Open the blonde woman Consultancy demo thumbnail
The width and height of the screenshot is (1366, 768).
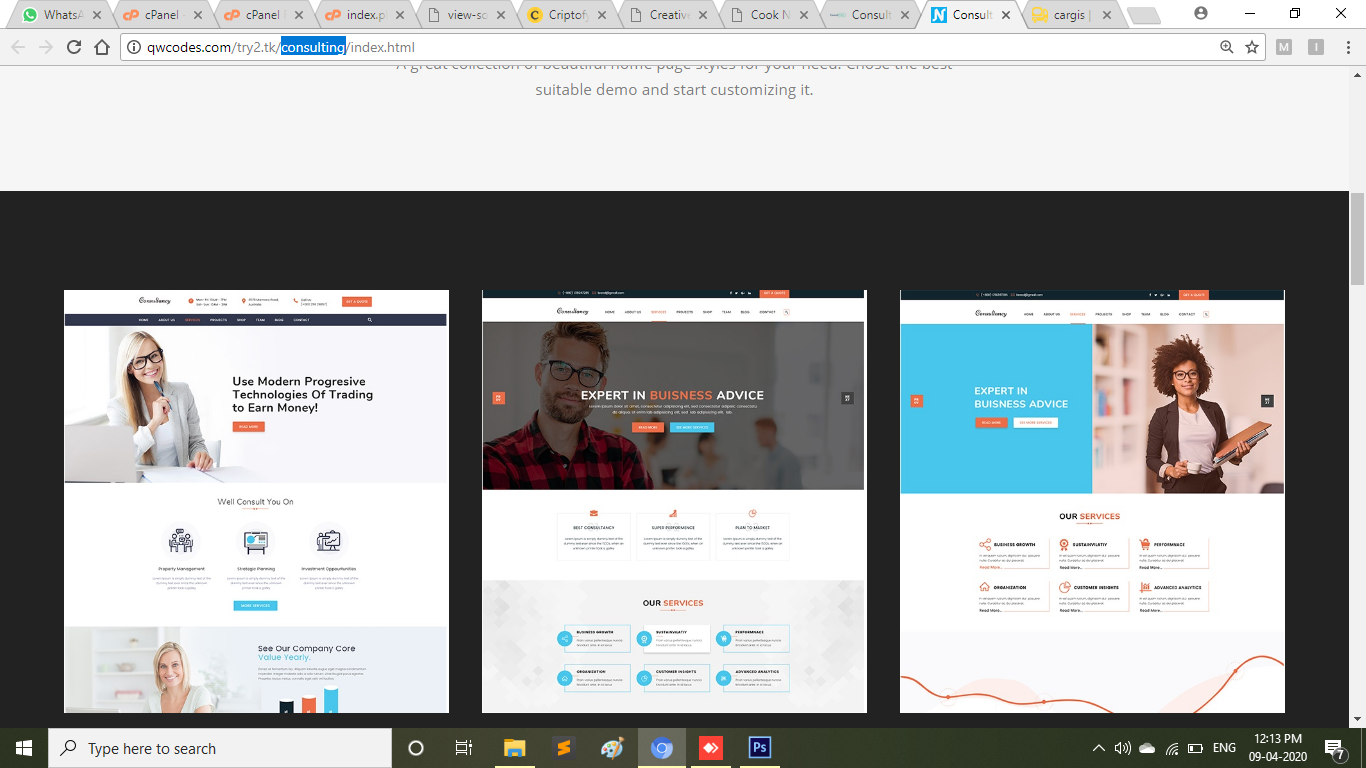256,501
